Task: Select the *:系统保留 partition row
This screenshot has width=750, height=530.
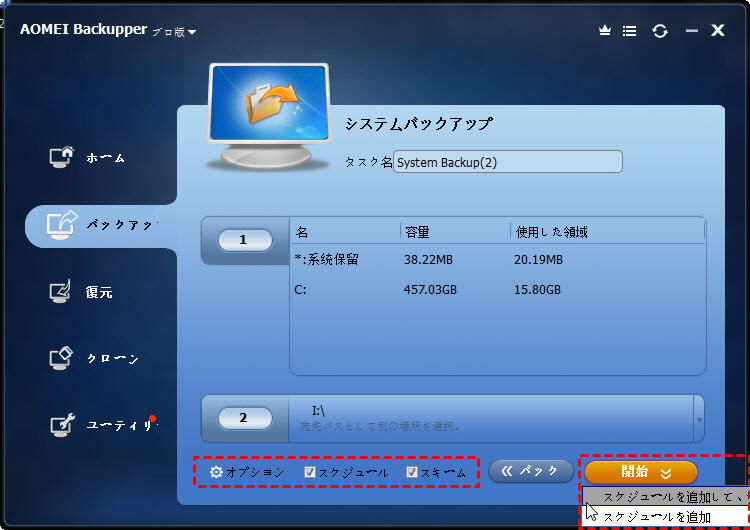Action: 497,260
